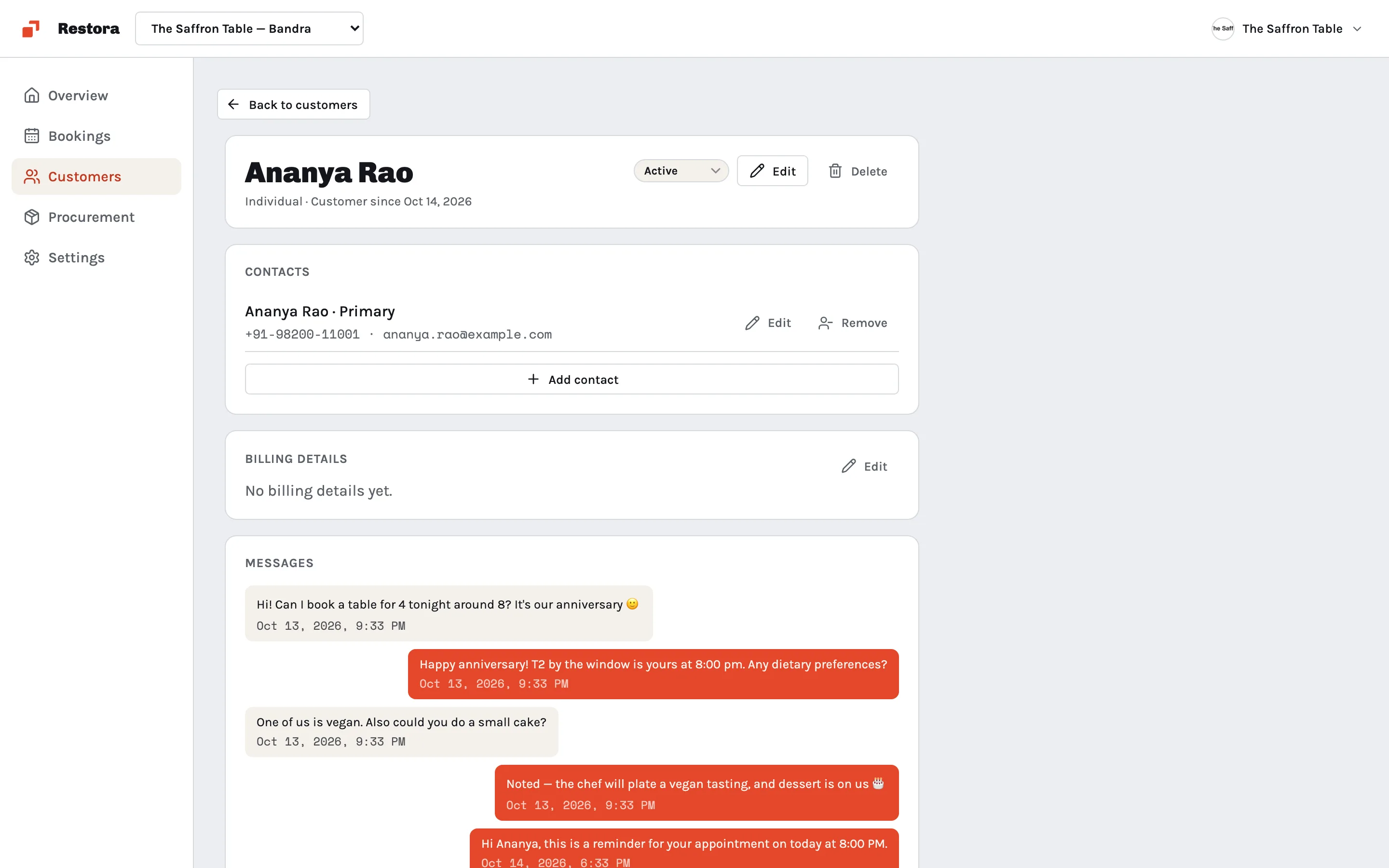Click phone number +91-98200-11001

point(302,334)
